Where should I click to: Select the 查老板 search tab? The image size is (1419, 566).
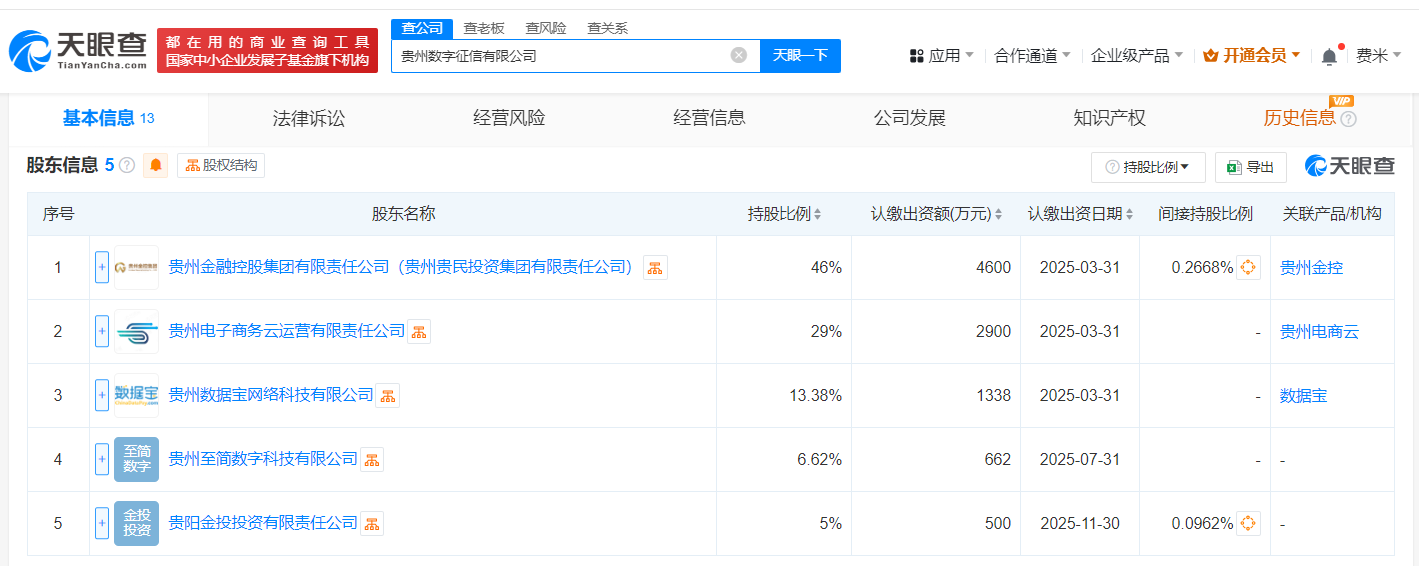pos(484,28)
